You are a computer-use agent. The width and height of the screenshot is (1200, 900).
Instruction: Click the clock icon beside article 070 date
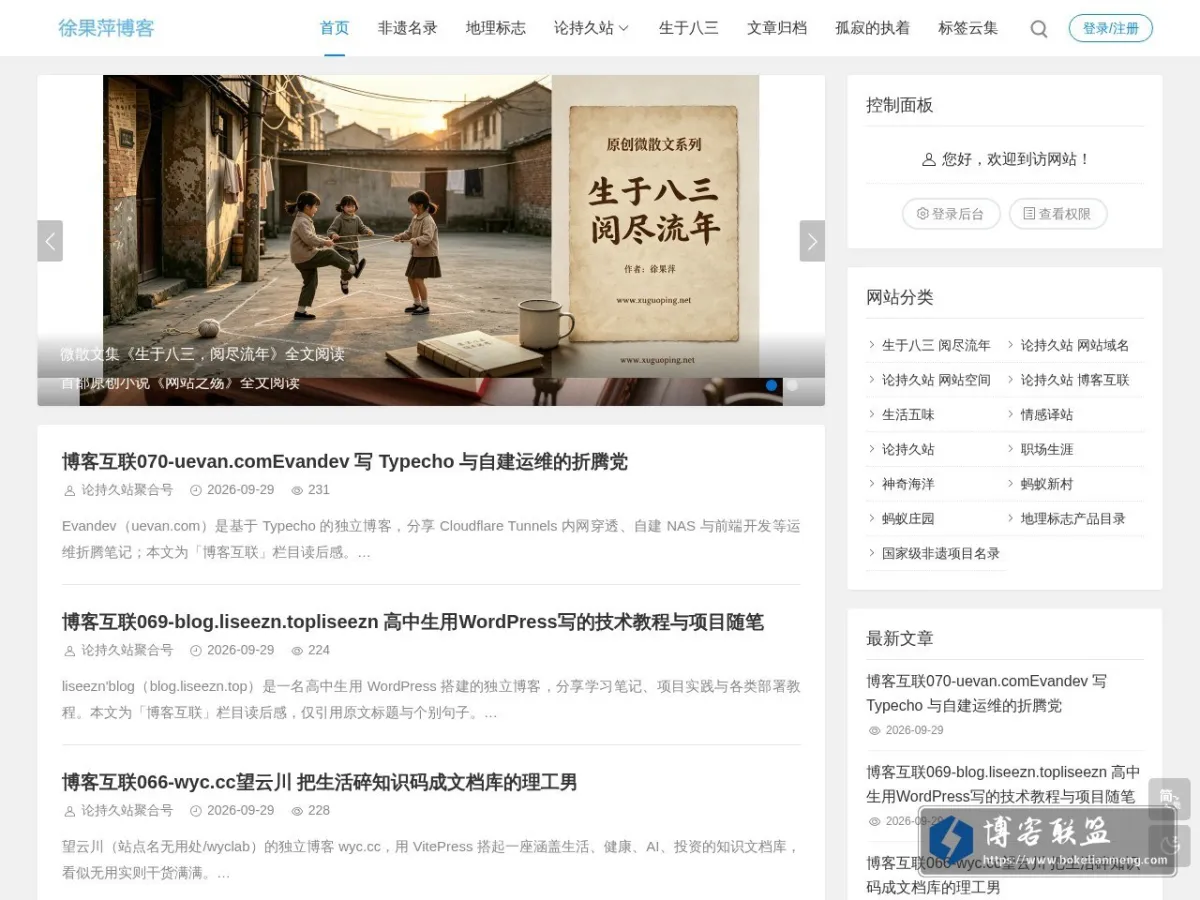tap(196, 491)
